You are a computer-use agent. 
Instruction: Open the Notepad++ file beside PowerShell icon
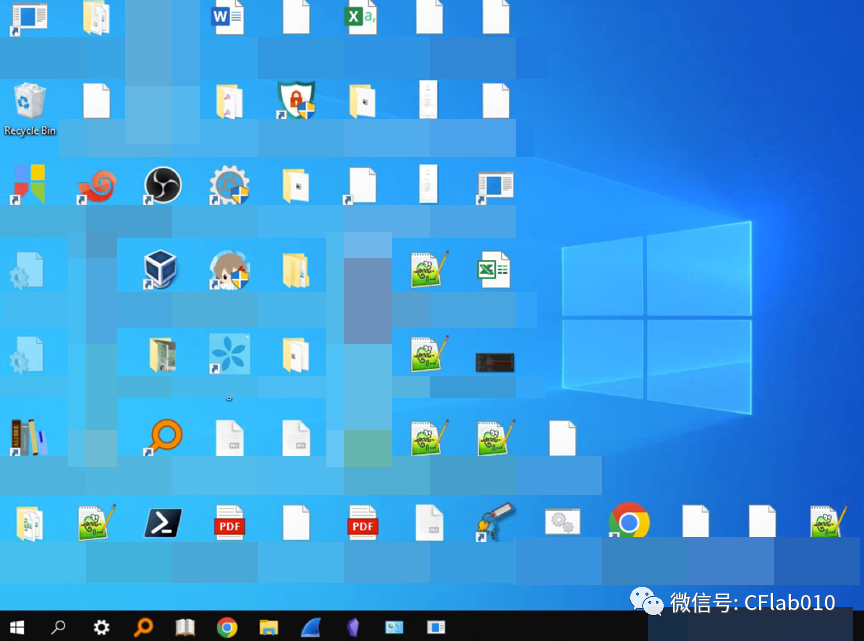(x=96, y=522)
